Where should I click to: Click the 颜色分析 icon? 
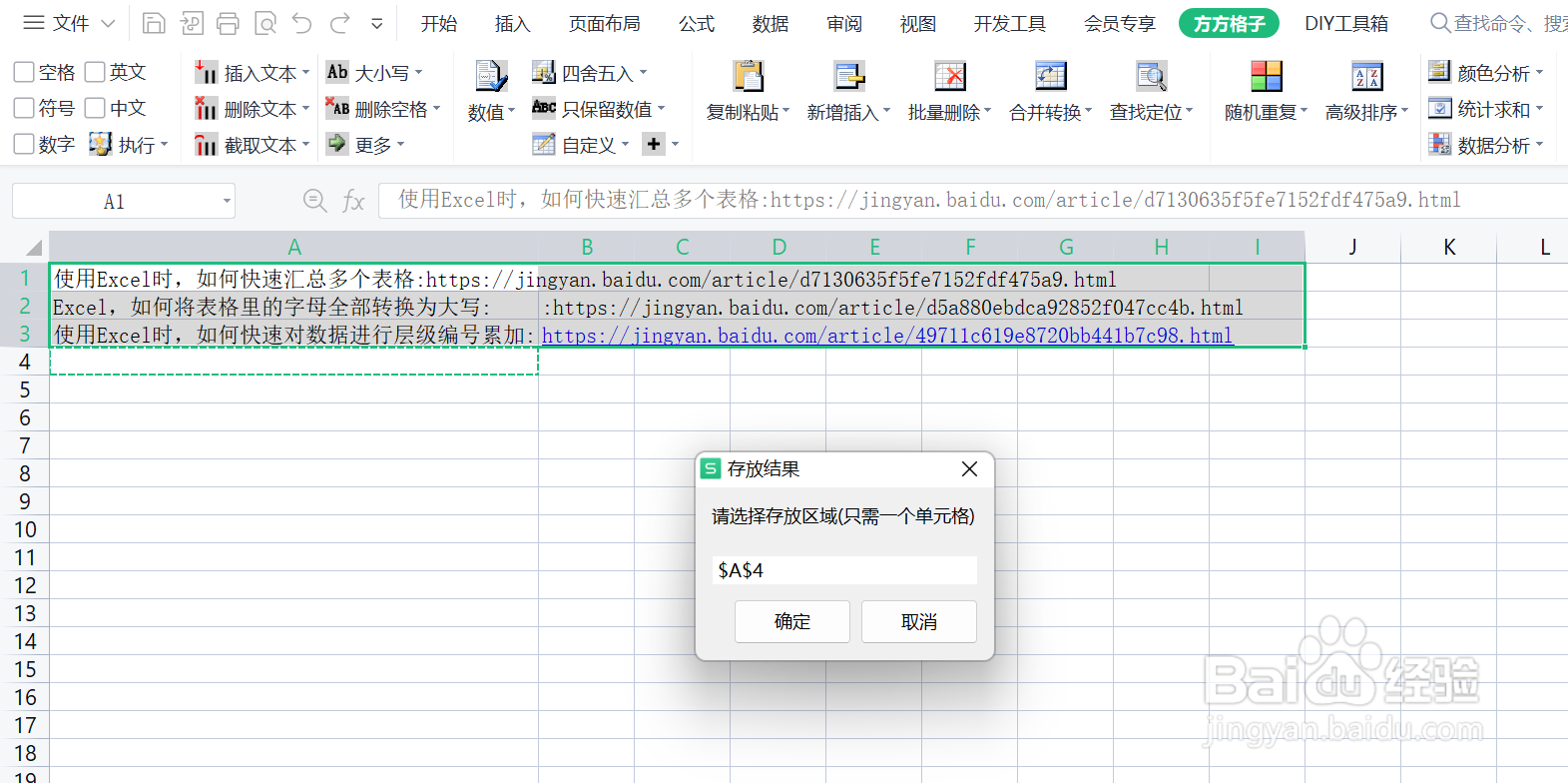1439,71
